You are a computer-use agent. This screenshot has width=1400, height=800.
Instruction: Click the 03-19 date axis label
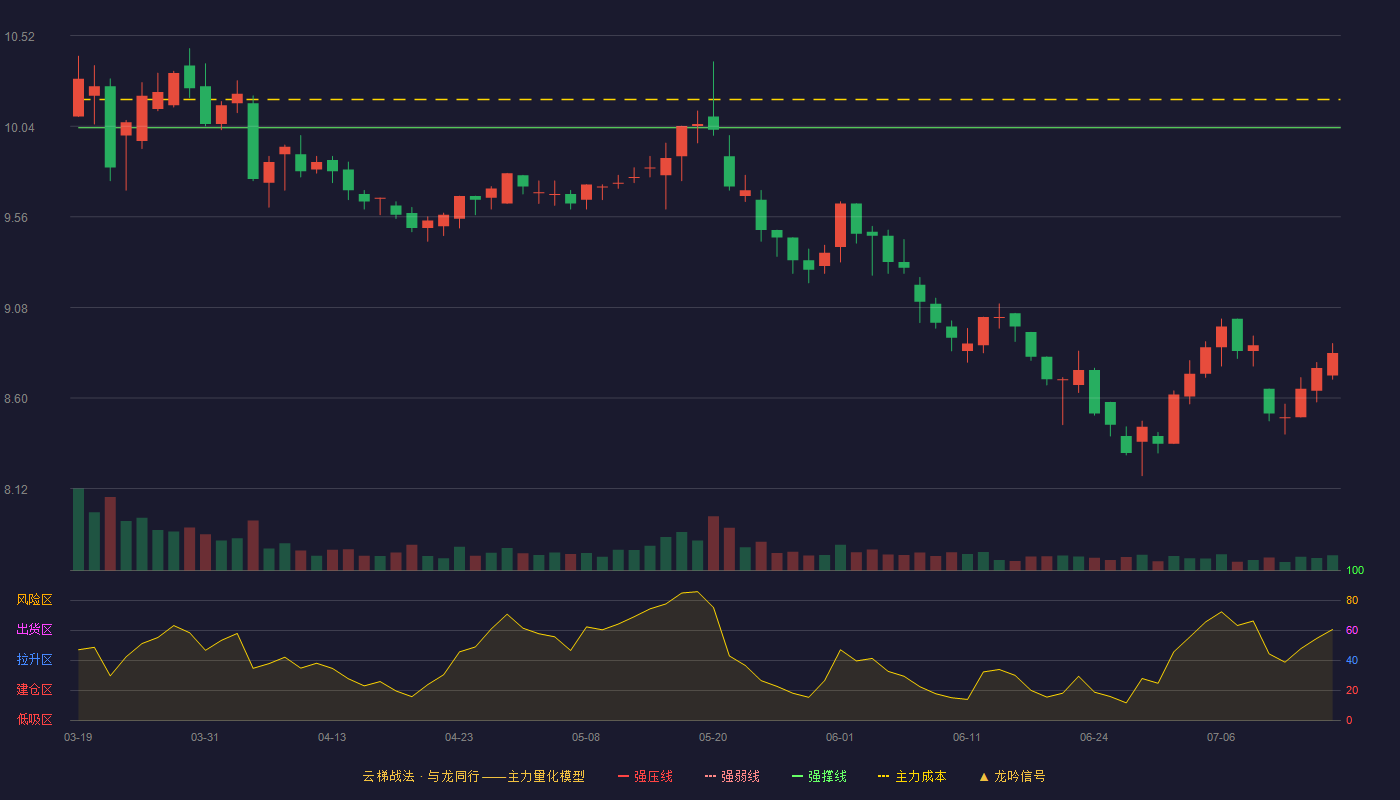pos(78,737)
